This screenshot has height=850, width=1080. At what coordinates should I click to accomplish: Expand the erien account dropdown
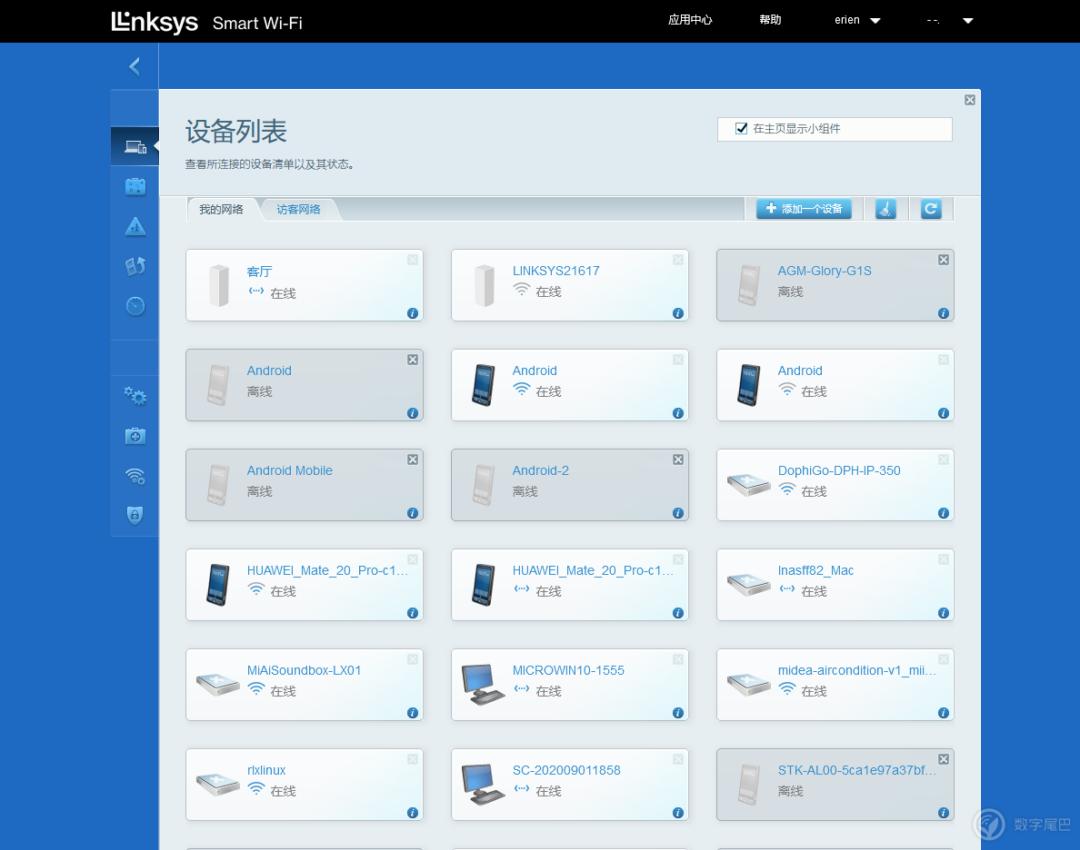coord(857,20)
